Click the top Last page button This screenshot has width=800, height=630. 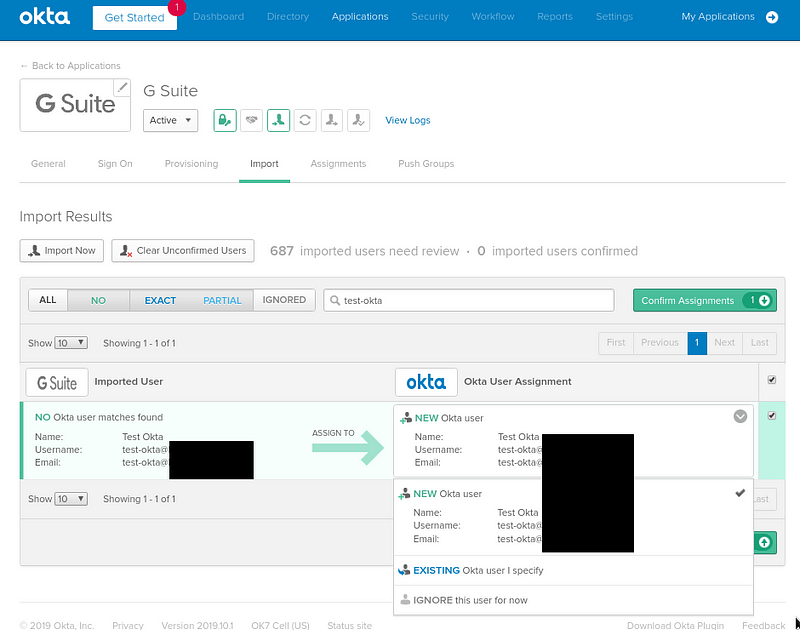760,343
